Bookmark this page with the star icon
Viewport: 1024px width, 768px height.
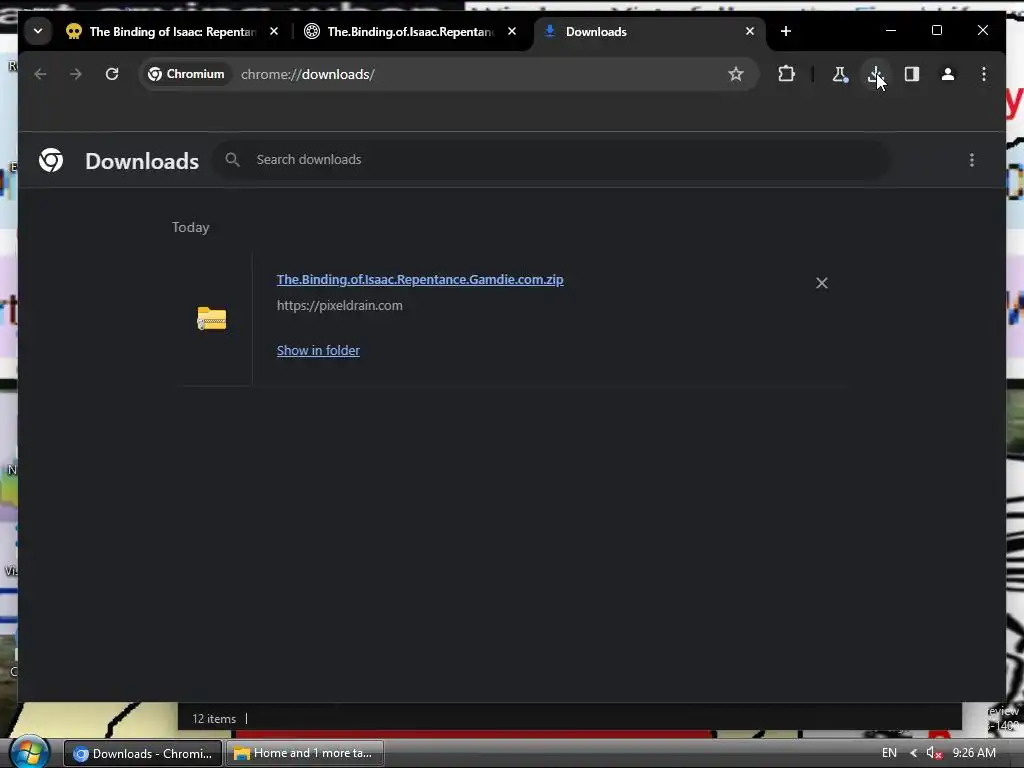(x=736, y=74)
